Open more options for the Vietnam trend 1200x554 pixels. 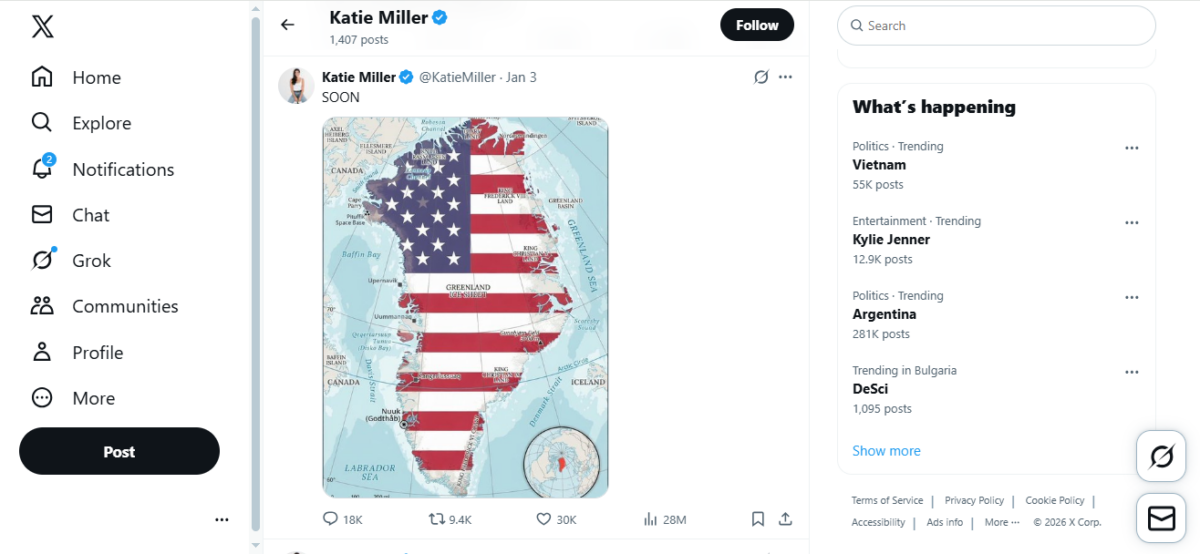(1132, 148)
